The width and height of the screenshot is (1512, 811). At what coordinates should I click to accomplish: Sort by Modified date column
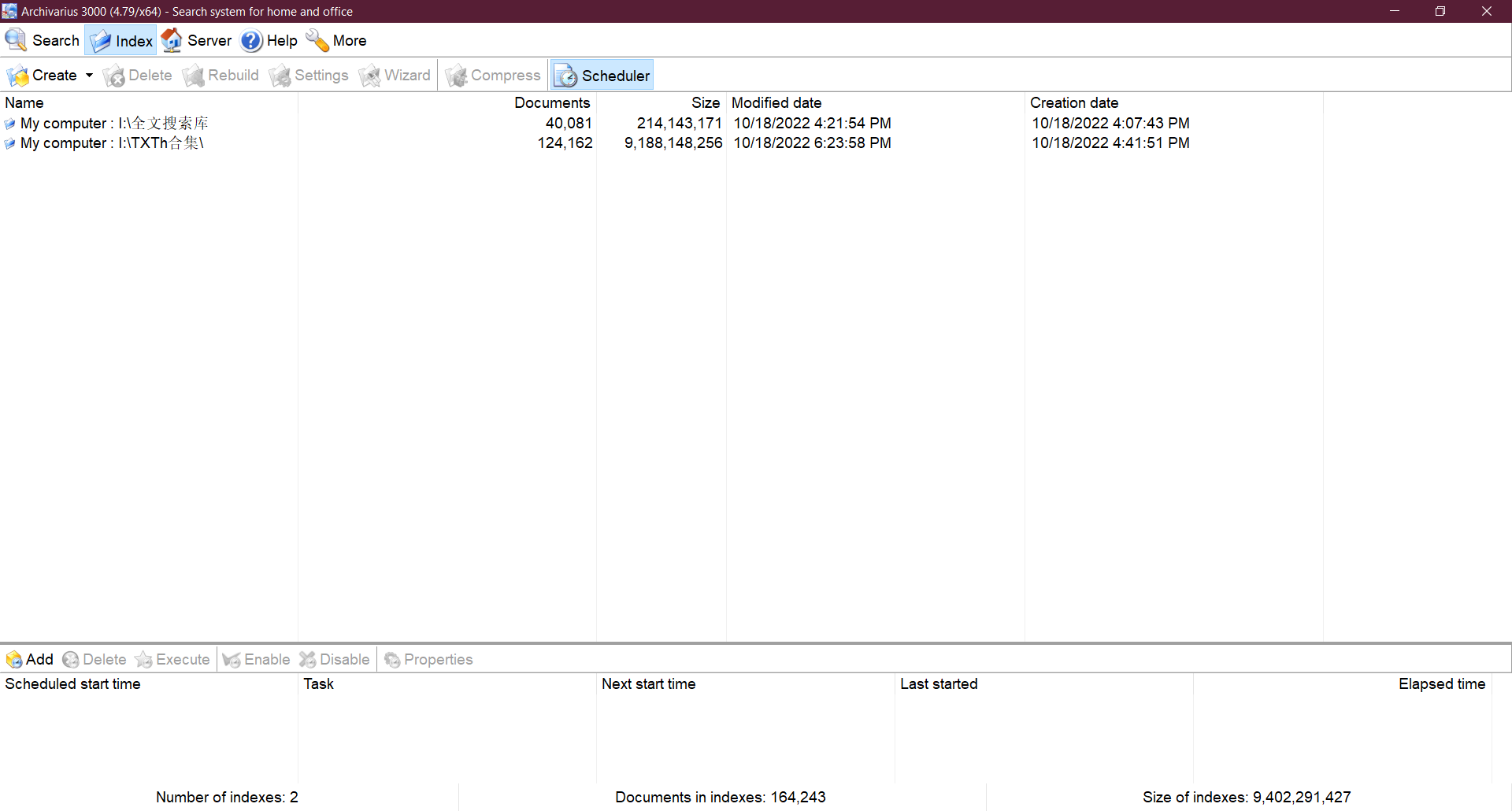point(776,103)
